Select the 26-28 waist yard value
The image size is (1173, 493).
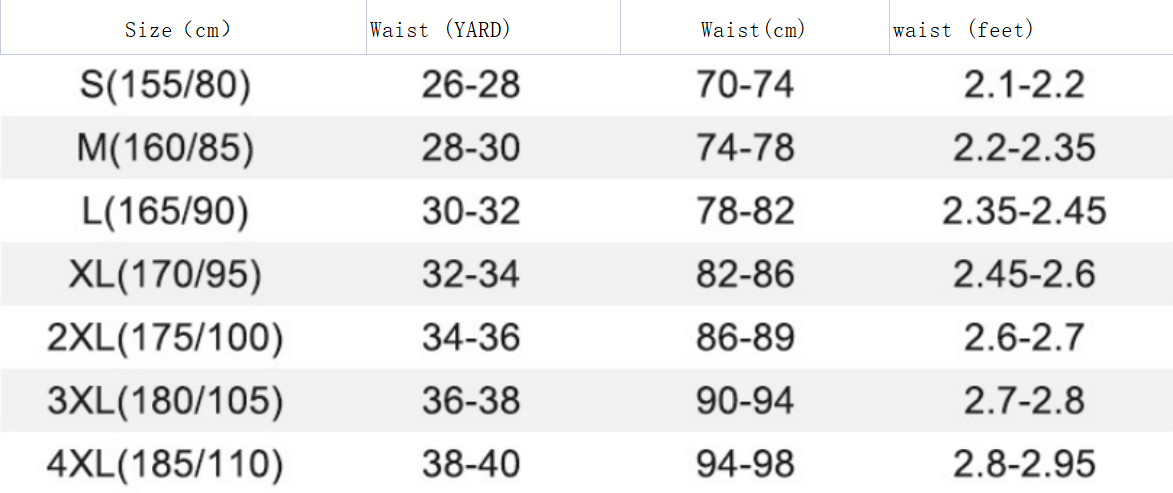471,85
